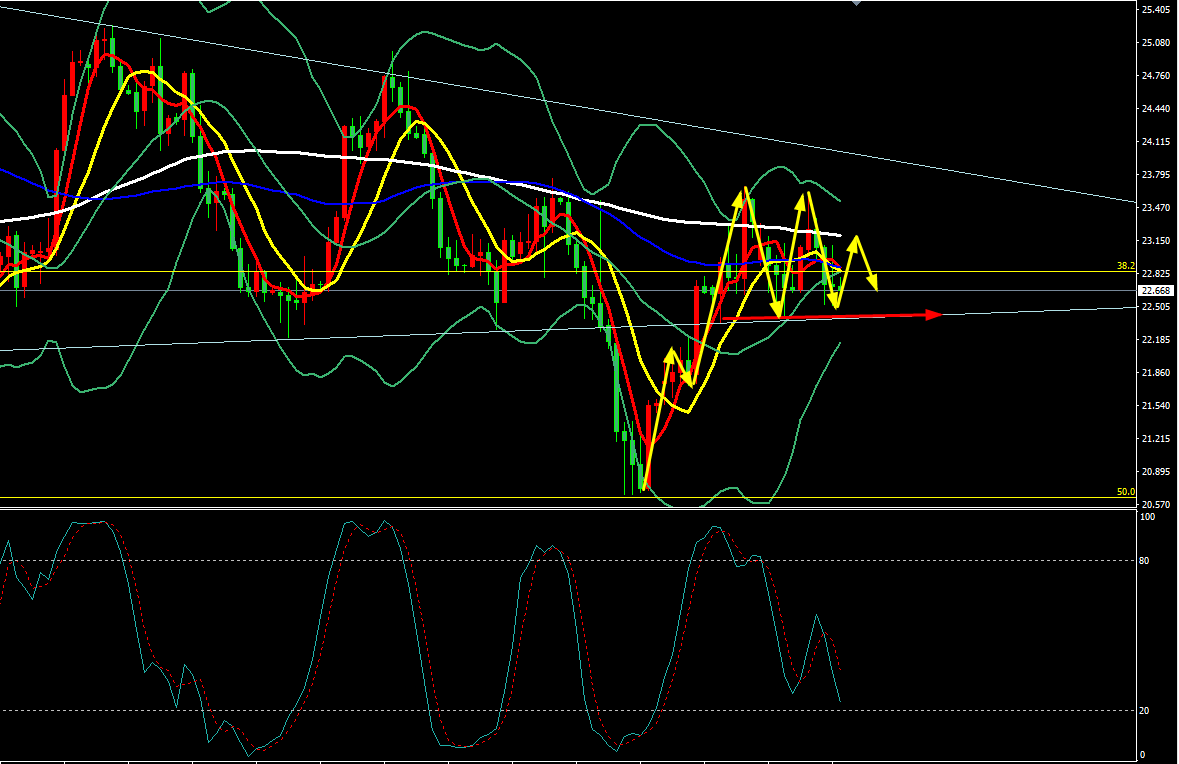Click the stochastic 80 level label
The height and width of the screenshot is (764, 1179).
pyautogui.click(x=1148, y=561)
